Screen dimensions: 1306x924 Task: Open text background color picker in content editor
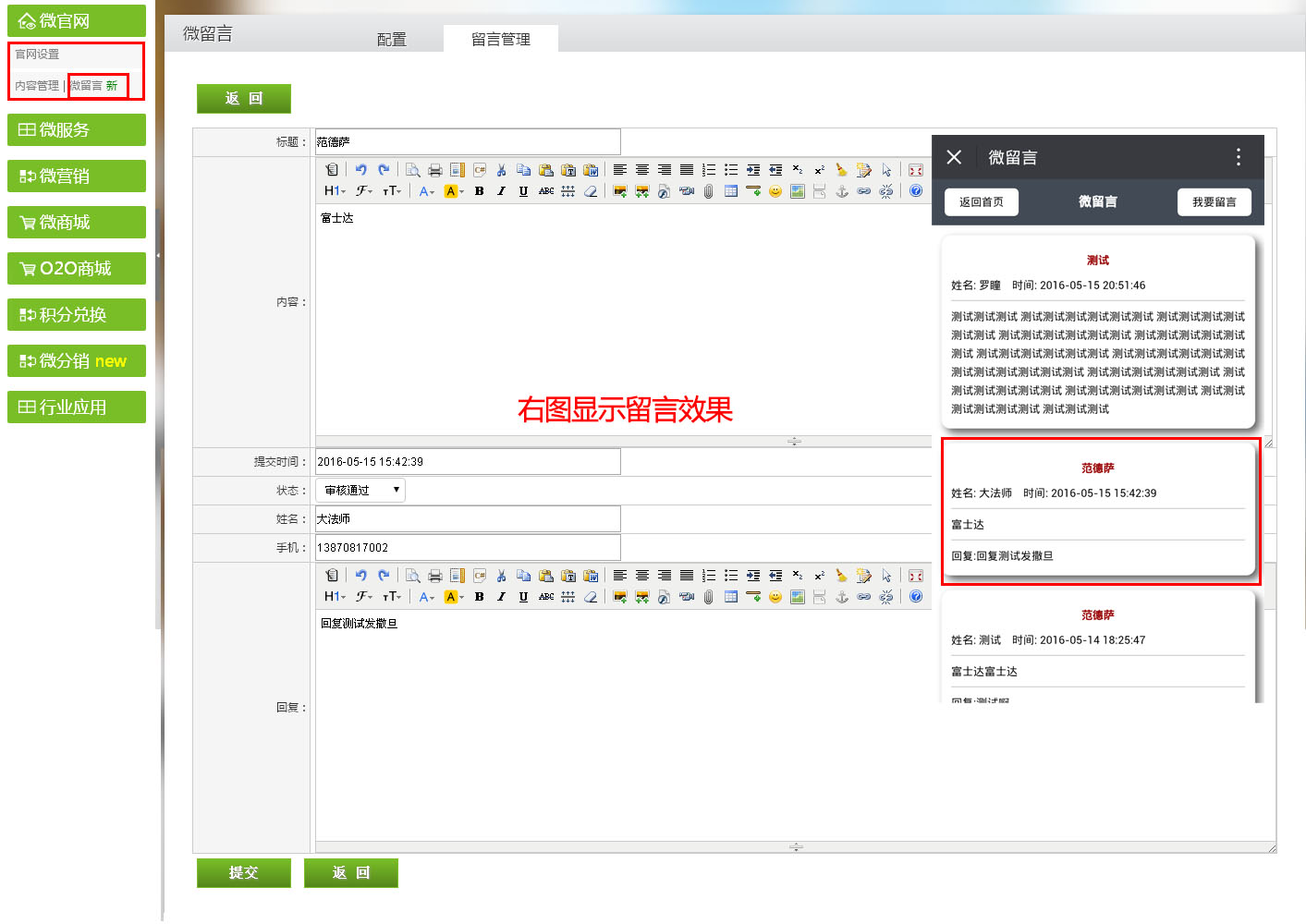[x=453, y=191]
